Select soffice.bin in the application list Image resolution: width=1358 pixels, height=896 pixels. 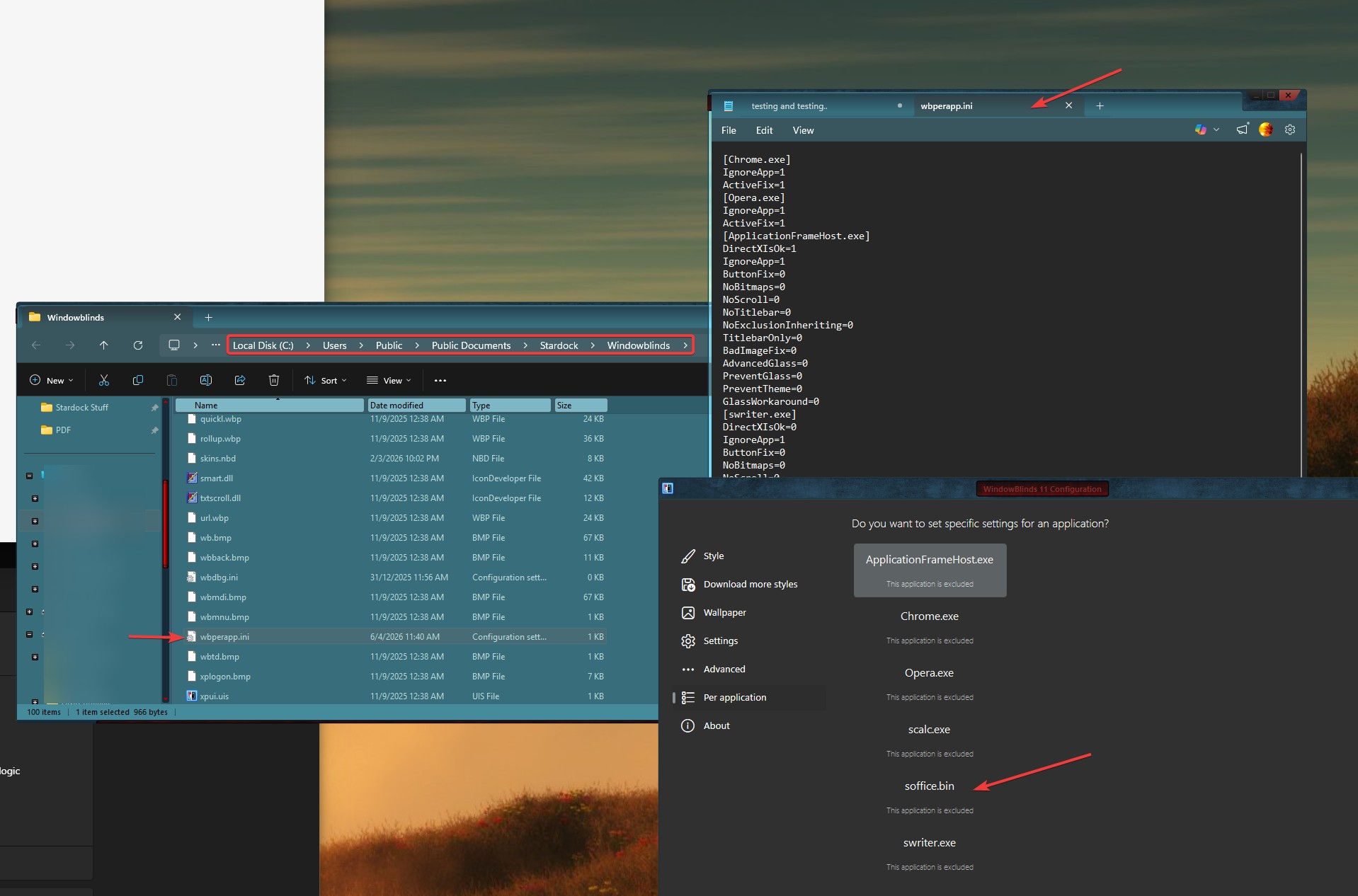click(929, 786)
